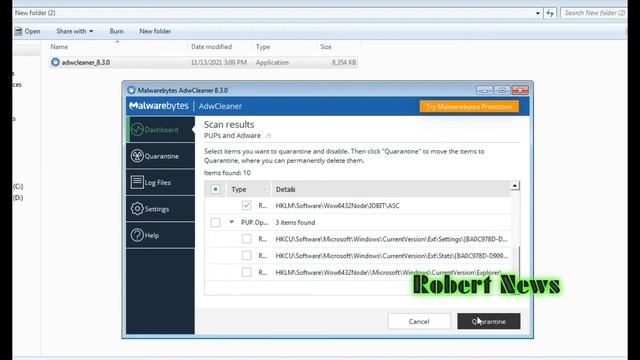Select the (D:) drive in Explorer sidebar

(18, 198)
